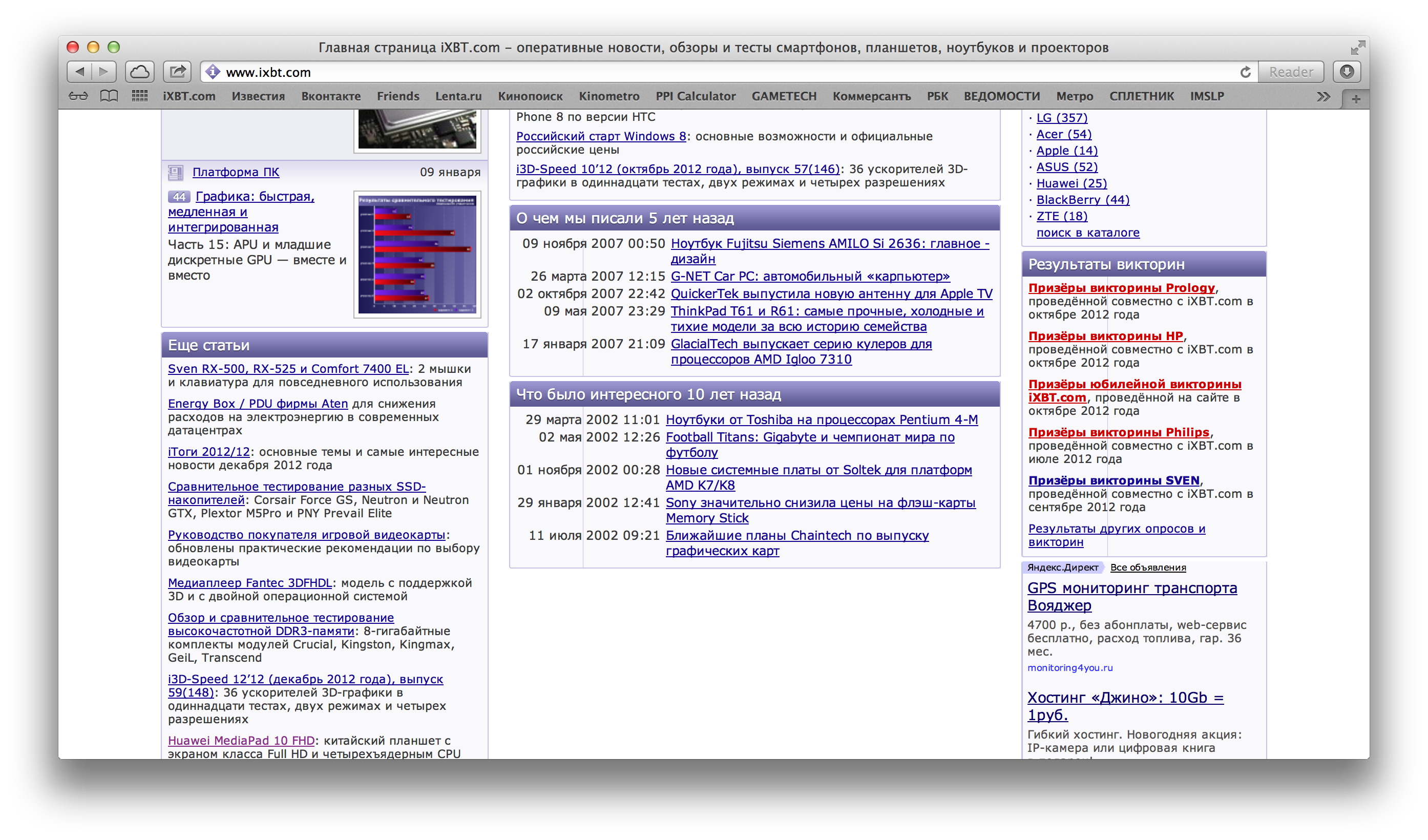Open the Downloads button
The image size is (1428, 840).
tap(1347, 72)
